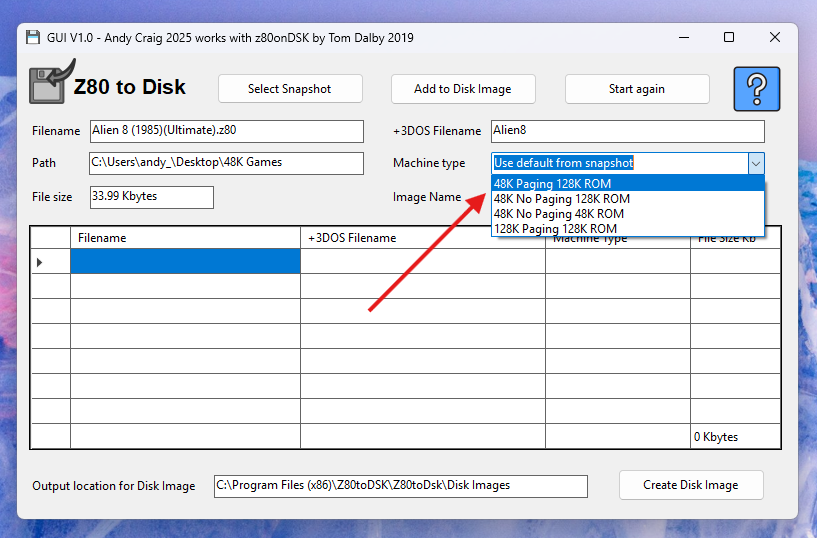Click the row selector arrow in the first grid row
Screen dimensions: 817x538
[x=40, y=262]
